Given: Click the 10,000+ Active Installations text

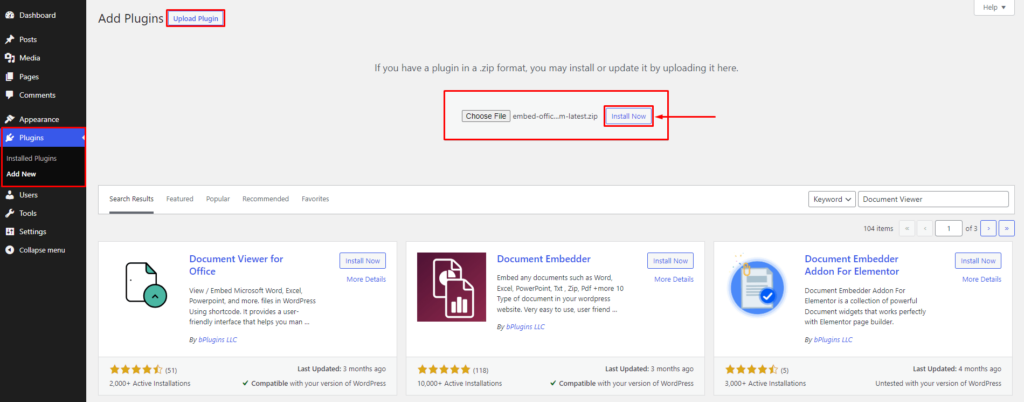Looking at the screenshot, I should [460, 383].
